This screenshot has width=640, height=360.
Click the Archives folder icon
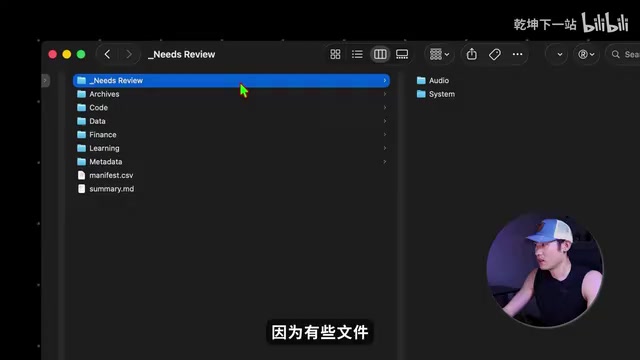(x=82, y=94)
